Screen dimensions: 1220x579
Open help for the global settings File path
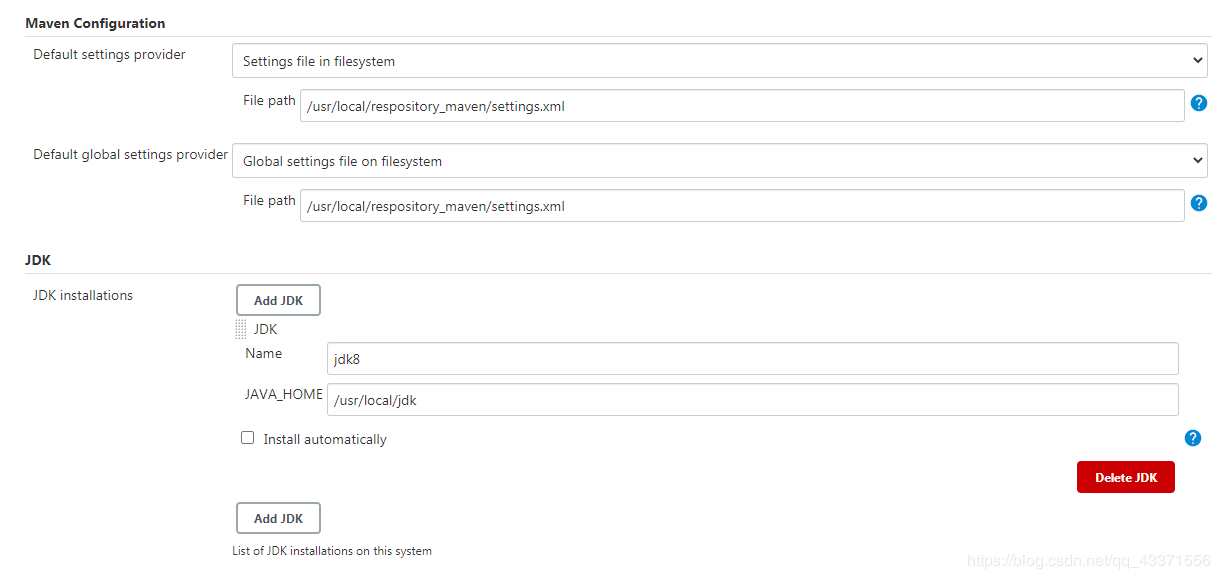tap(1199, 203)
